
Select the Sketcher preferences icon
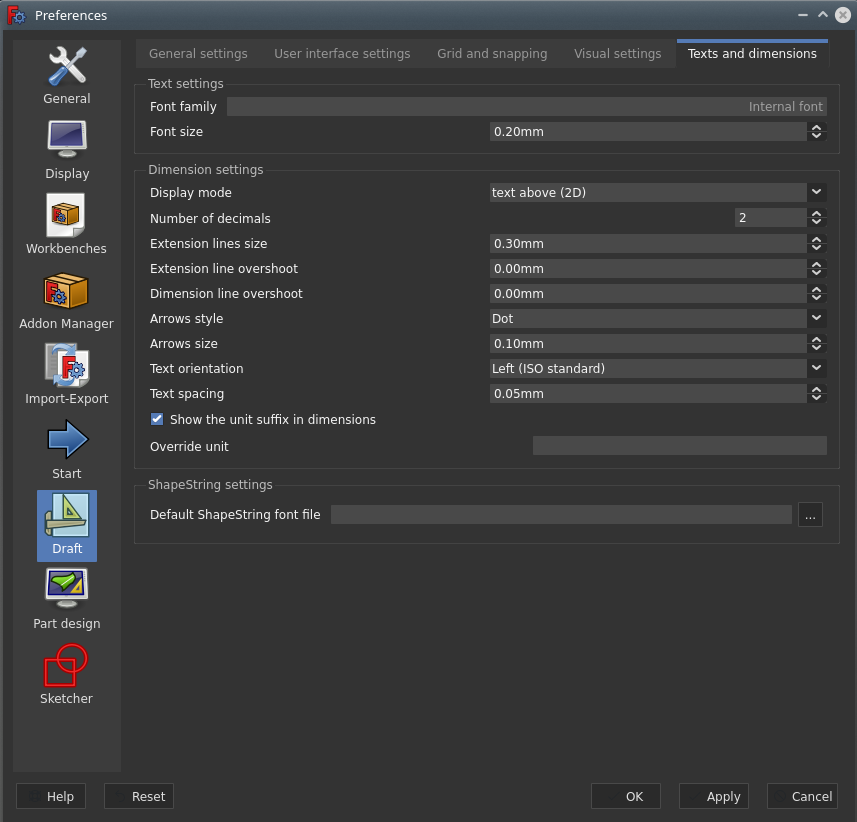pyautogui.click(x=67, y=674)
